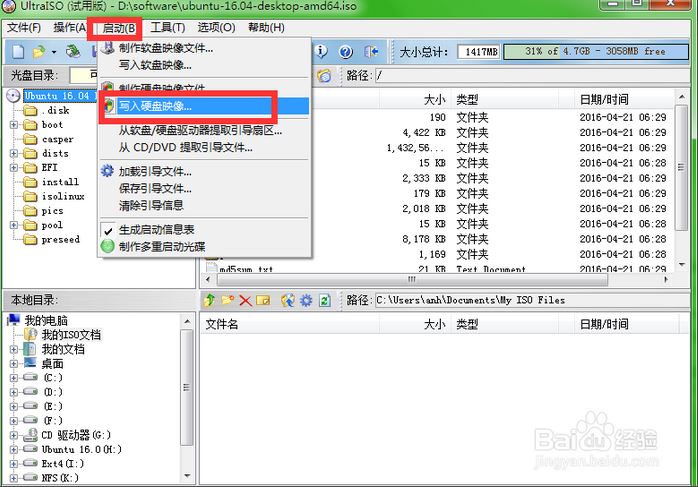Viewport: 698px width, 487px height.
Task: Open the 操作(A) menu
Action: point(69,28)
